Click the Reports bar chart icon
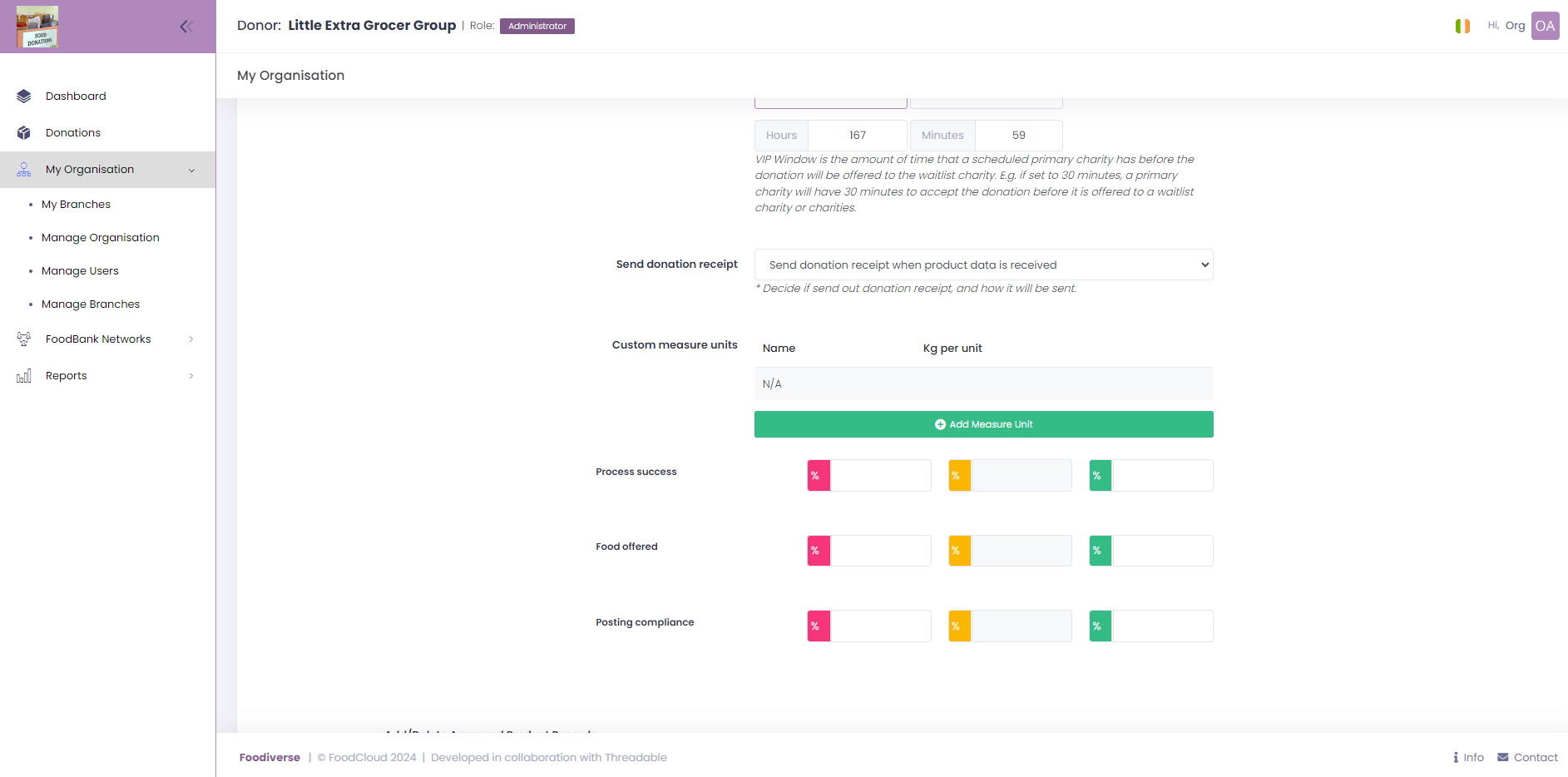 tap(23, 376)
